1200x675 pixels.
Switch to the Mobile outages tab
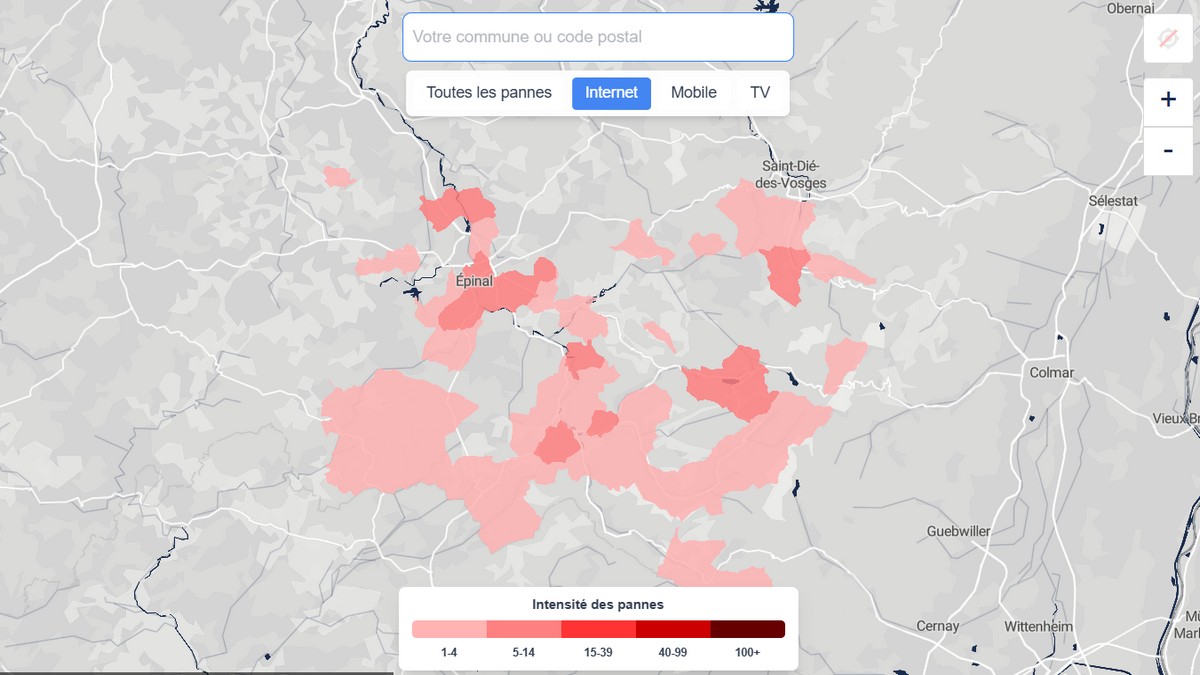[694, 93]
